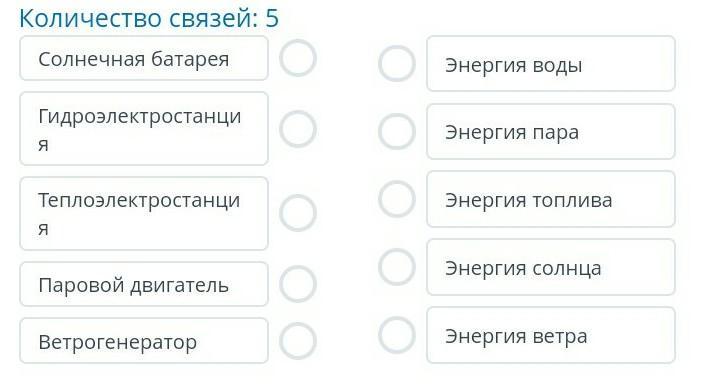The image size is (707, 389).
Task: Click the Гидроэлектростанция box
Action: tap(144, 129)
